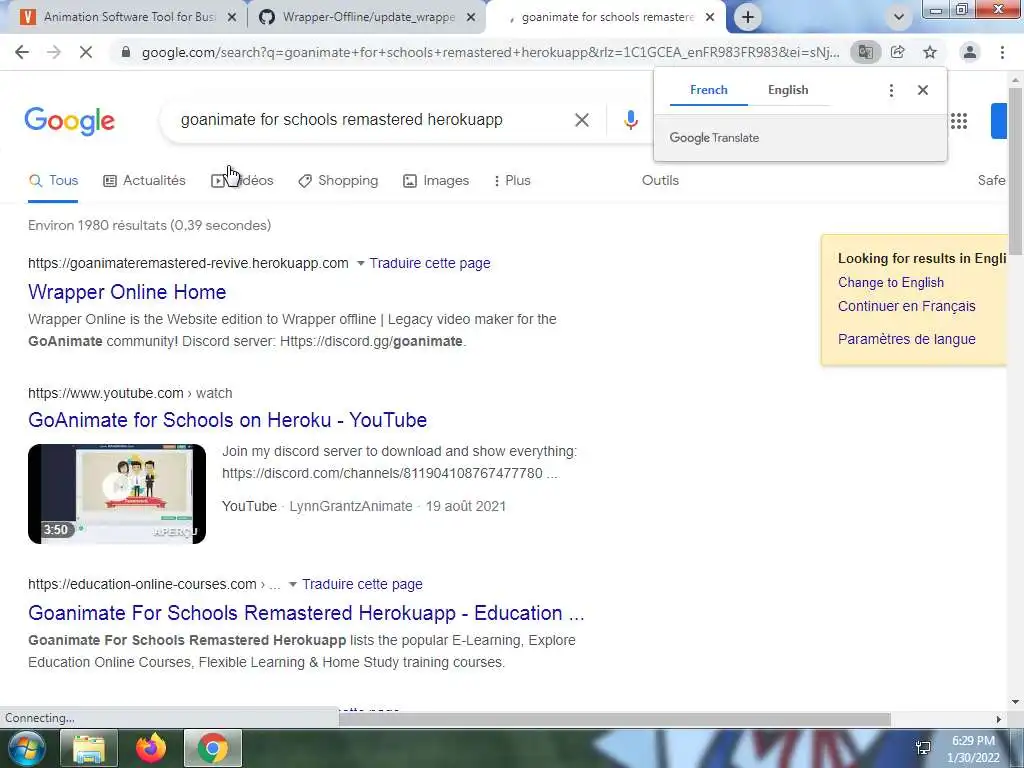Bookmark this page with the star
The image size is (1024, 768).
[x=930, y=52]
